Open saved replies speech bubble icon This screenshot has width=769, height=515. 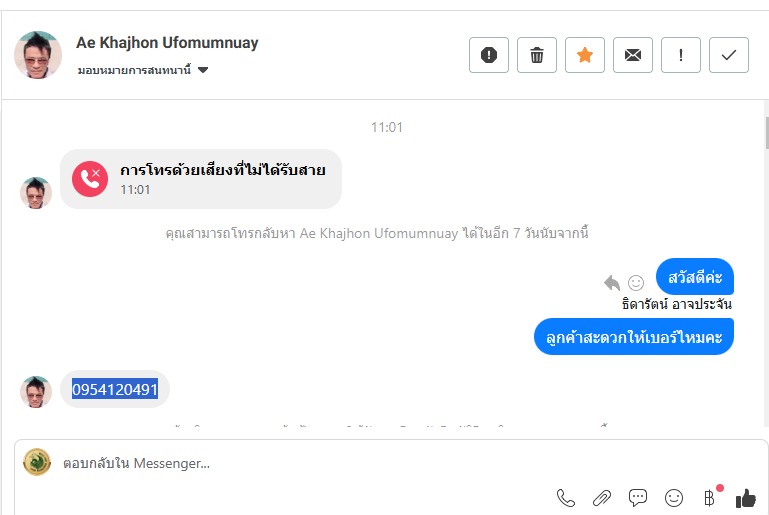pos(638,497)
